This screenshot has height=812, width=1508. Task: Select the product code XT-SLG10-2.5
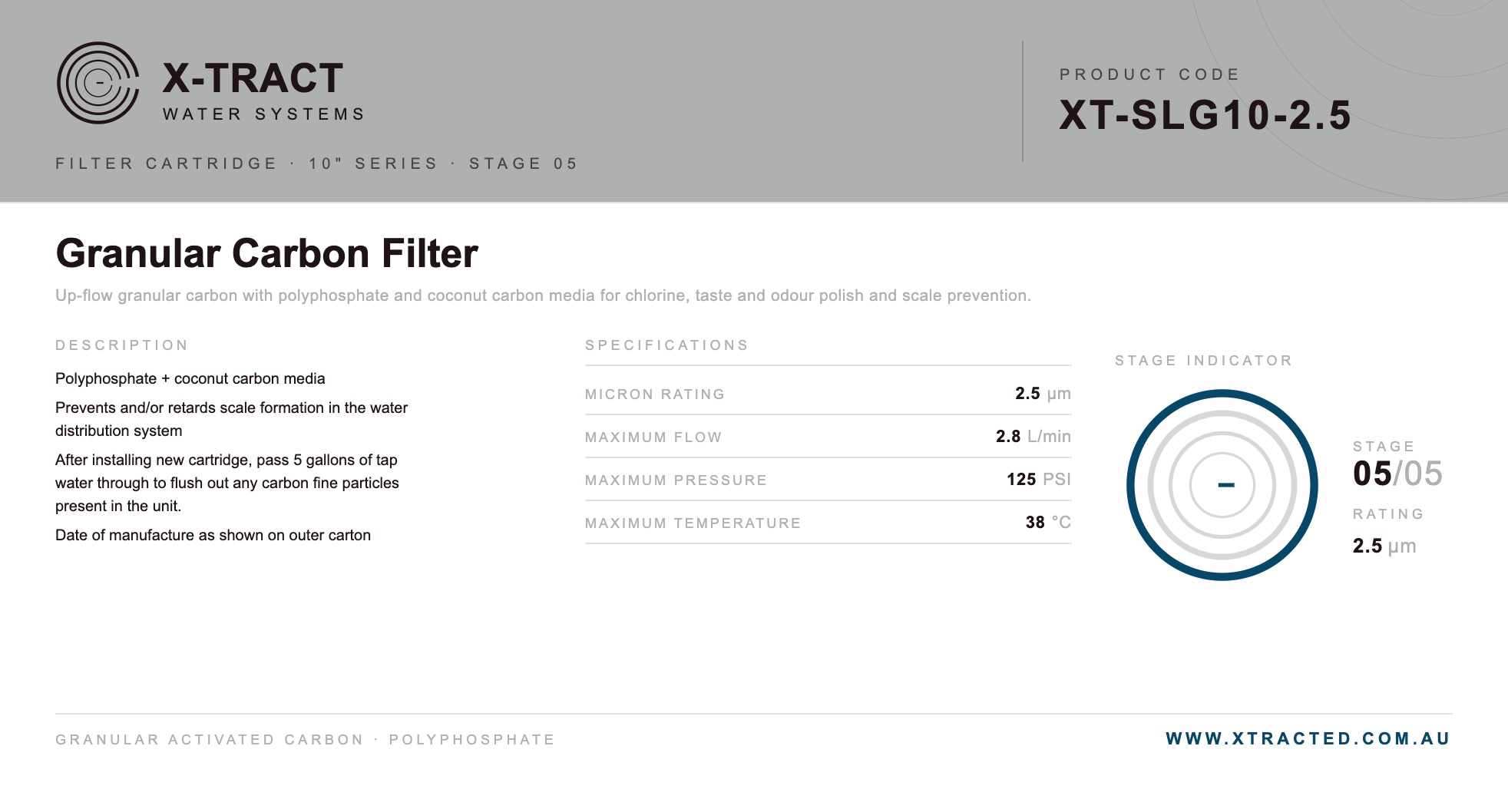(x=1205, y=115)
